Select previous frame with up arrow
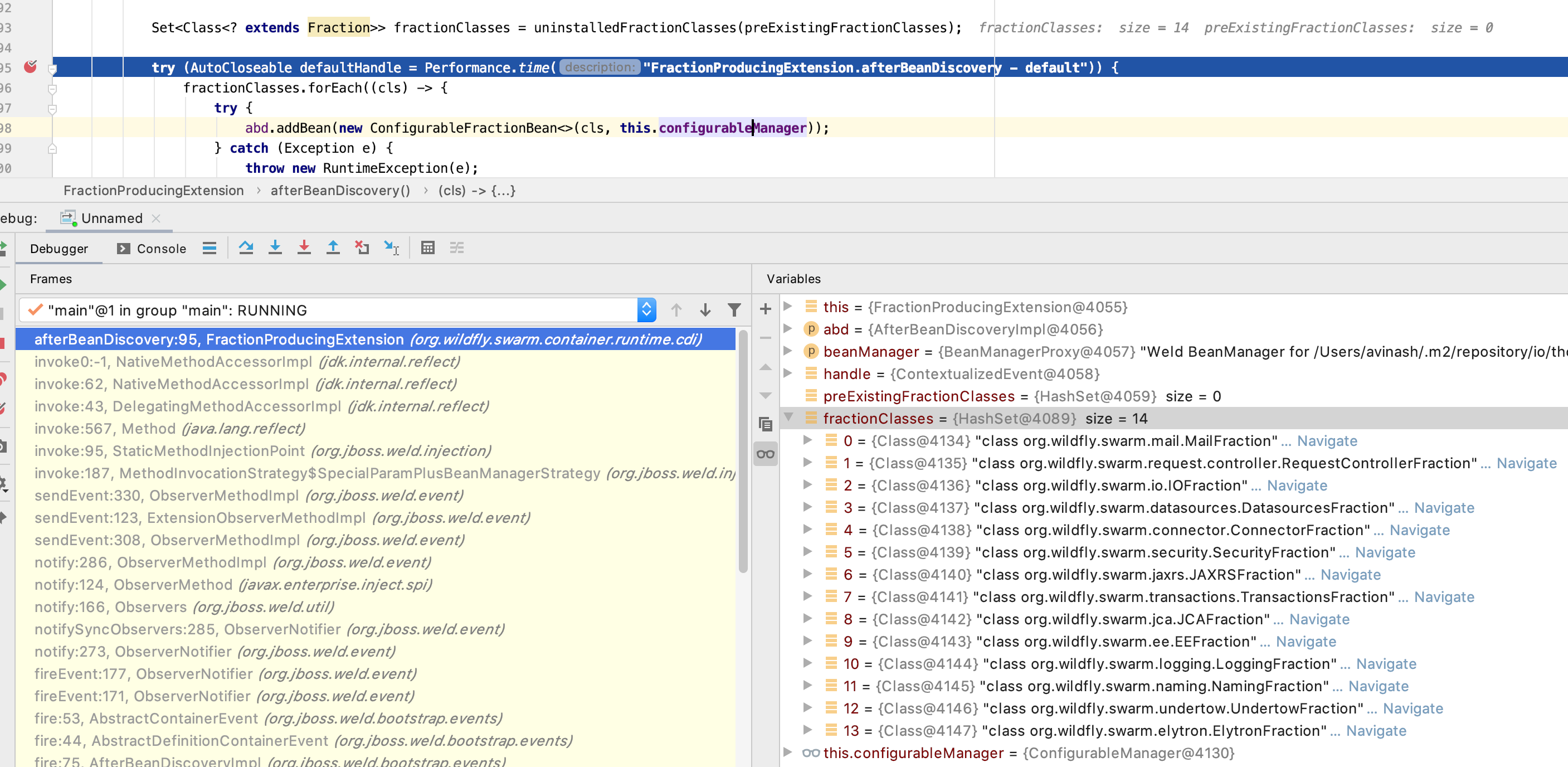The height and width of the screenshot is (767, 1568). tap(676, 310)
